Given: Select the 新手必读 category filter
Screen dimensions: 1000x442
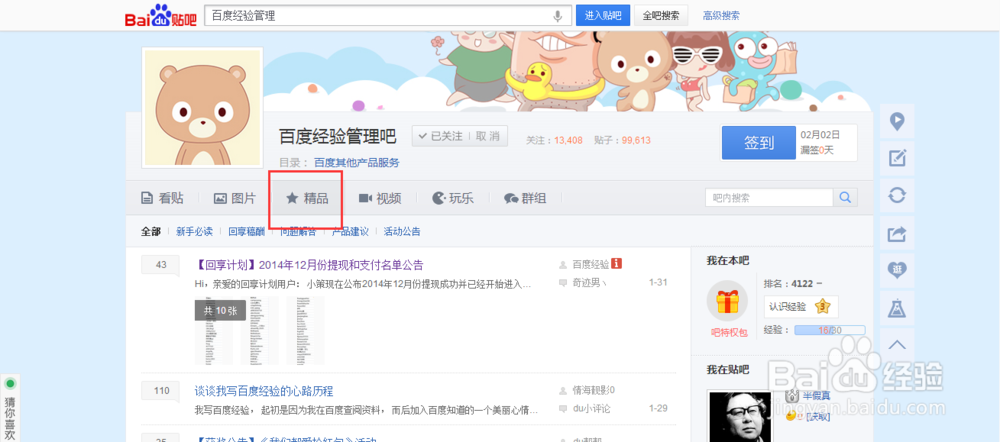Looking at the screenshot, I should tap(195, 232).
